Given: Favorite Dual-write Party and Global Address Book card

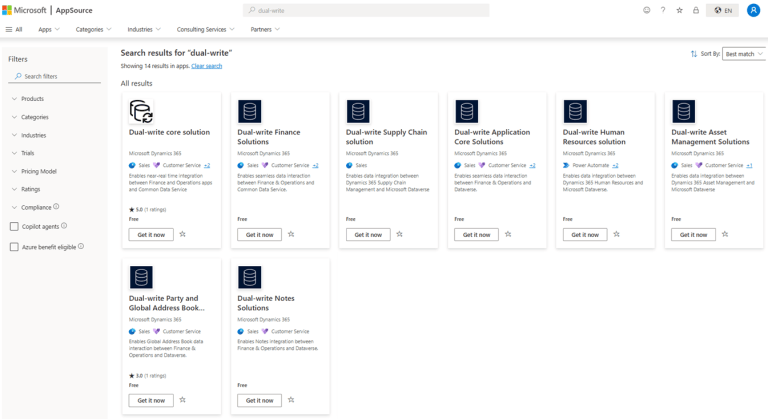Looking at the screenshot, I should (183, 400).
